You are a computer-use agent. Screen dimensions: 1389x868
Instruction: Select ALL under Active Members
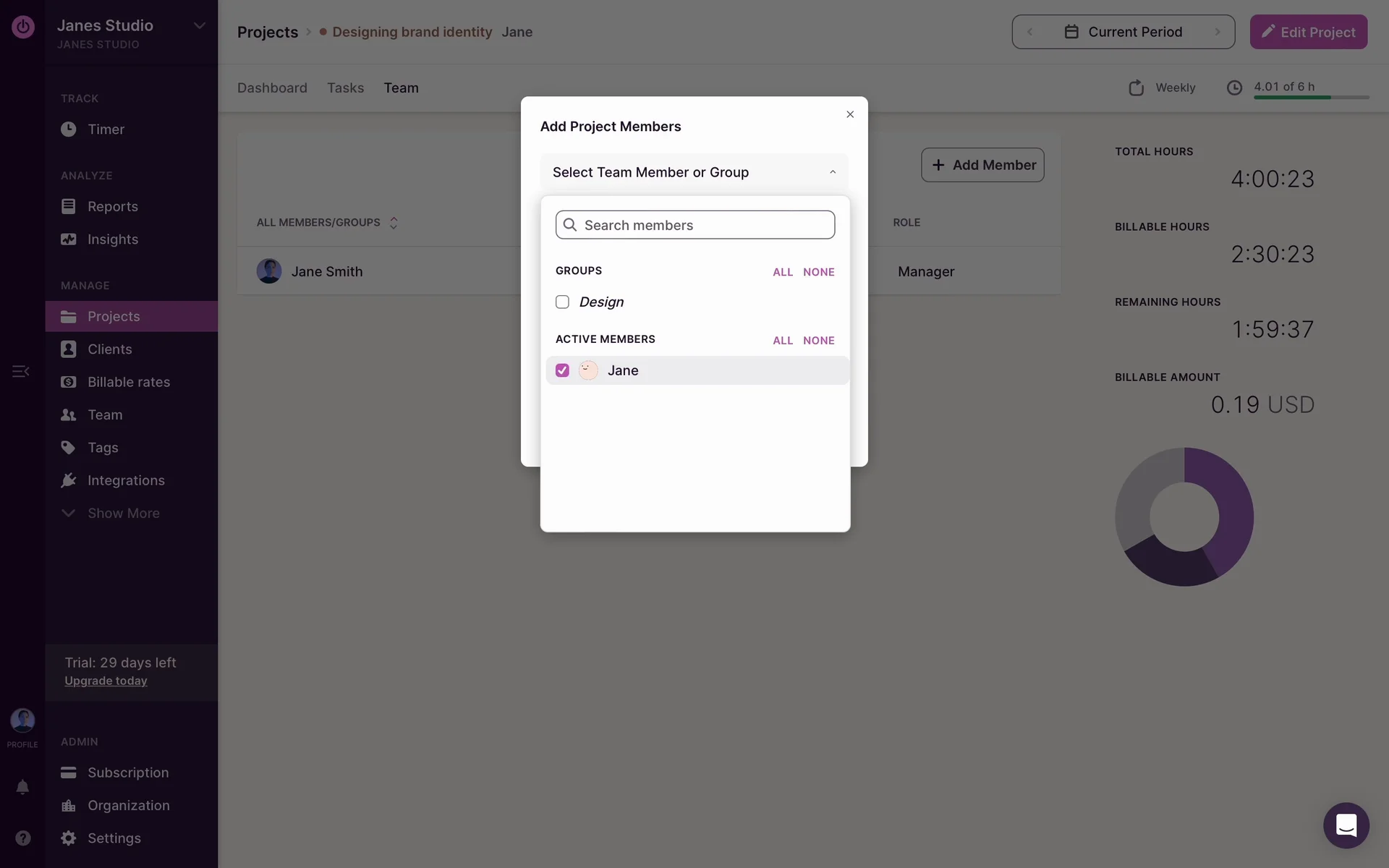pos(782,341)
